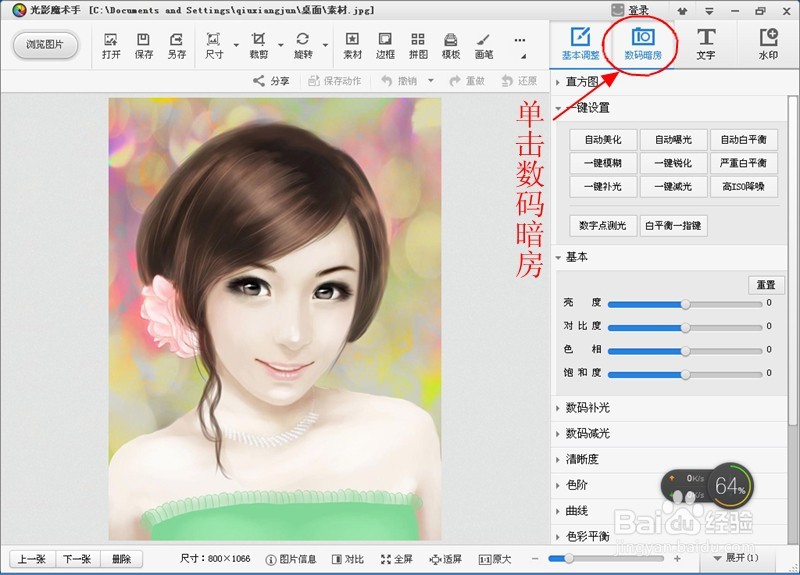The width and height of the screenshot is (800, 575).
Task: Switch to the 水印 (Watermark) tab
Action: [x=768, y=44]
